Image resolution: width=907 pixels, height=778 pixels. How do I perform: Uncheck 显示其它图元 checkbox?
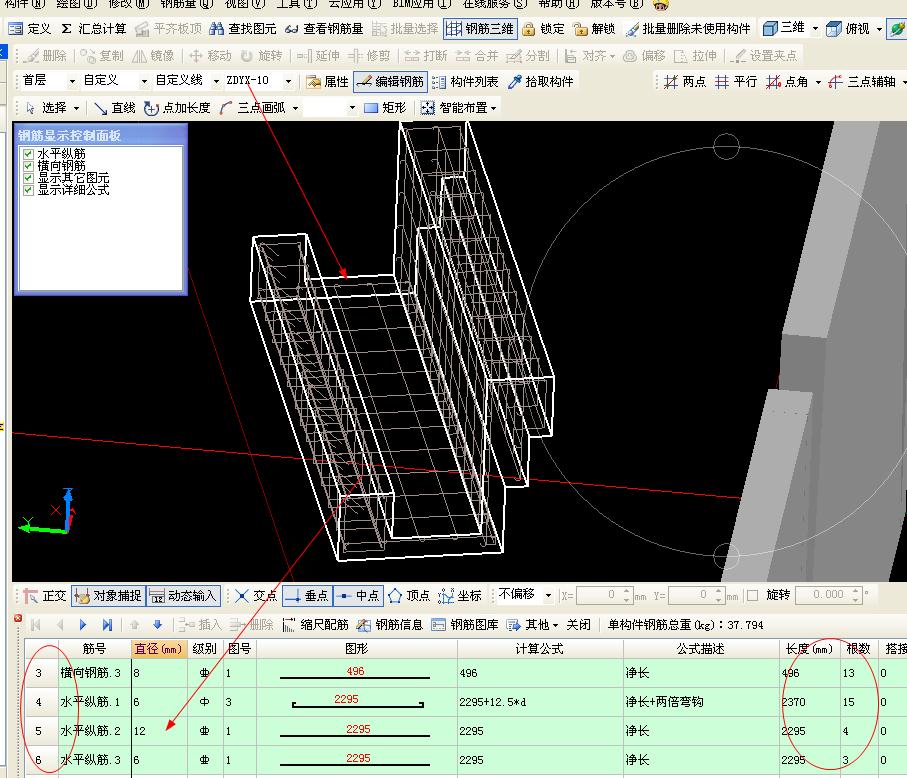pyautogui.click(x=28, y=178)
